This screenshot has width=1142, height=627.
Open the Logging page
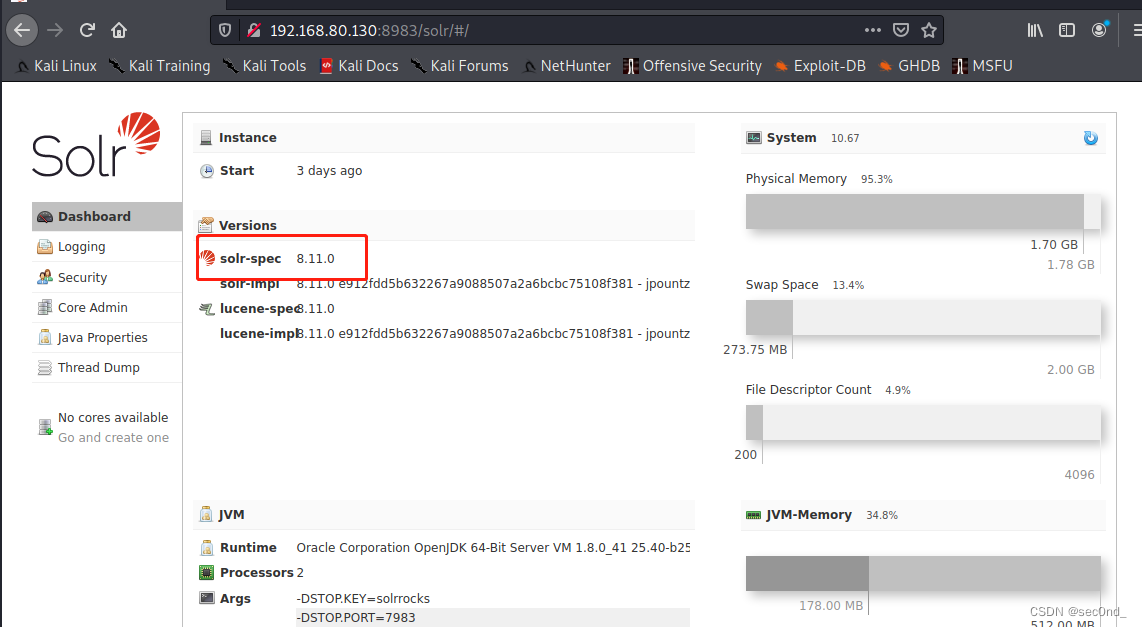coord(106,247)
